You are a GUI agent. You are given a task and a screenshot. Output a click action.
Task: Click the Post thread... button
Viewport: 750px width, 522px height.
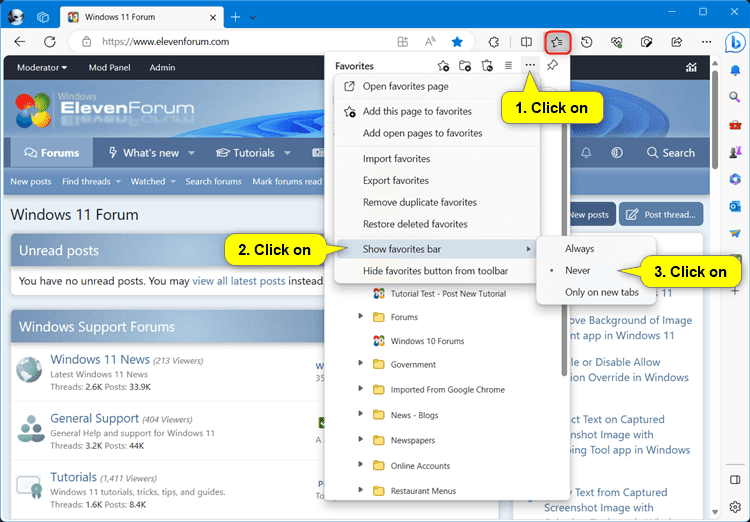click(x=661, y=214)
